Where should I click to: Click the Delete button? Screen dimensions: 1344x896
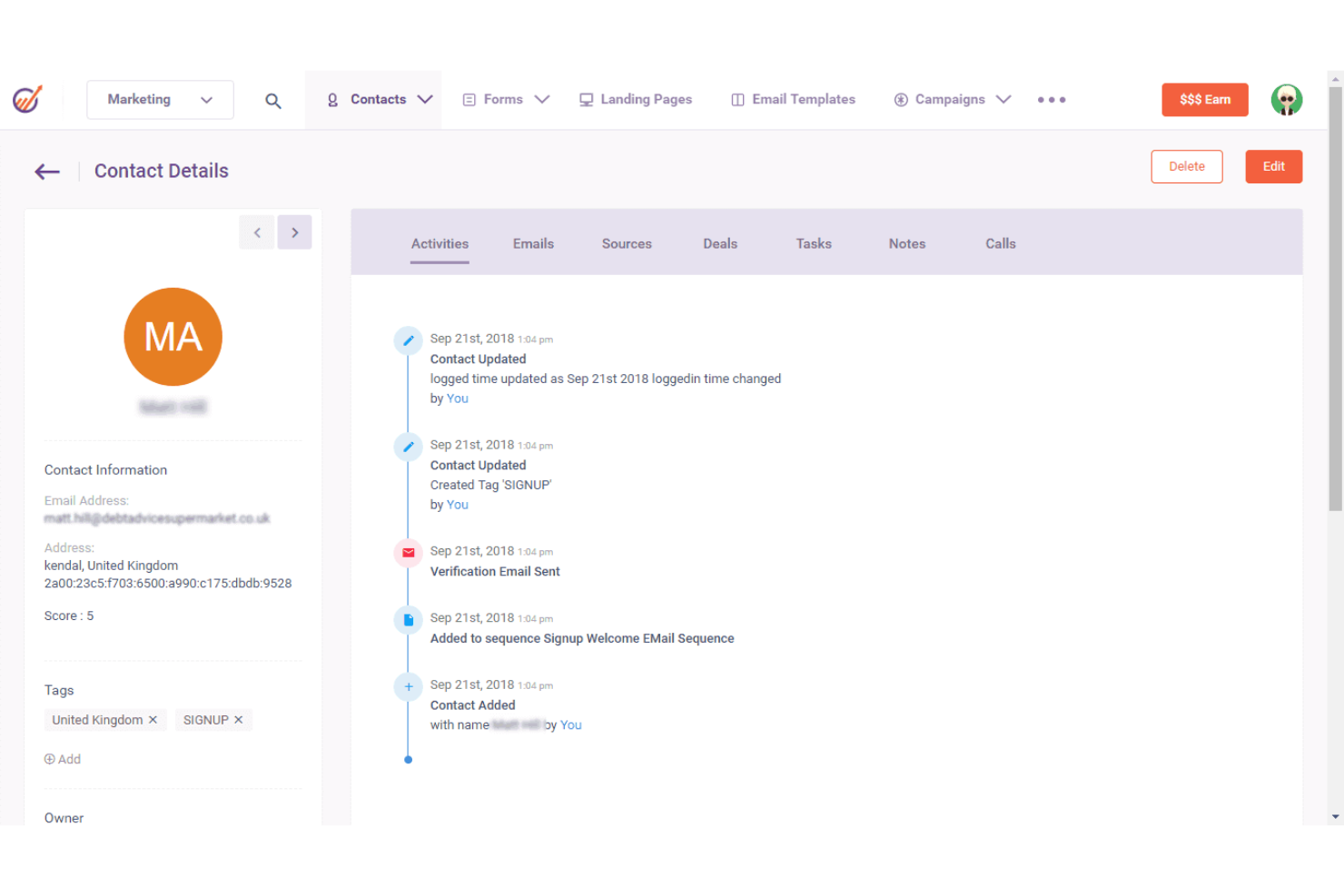coord(1186,166)
